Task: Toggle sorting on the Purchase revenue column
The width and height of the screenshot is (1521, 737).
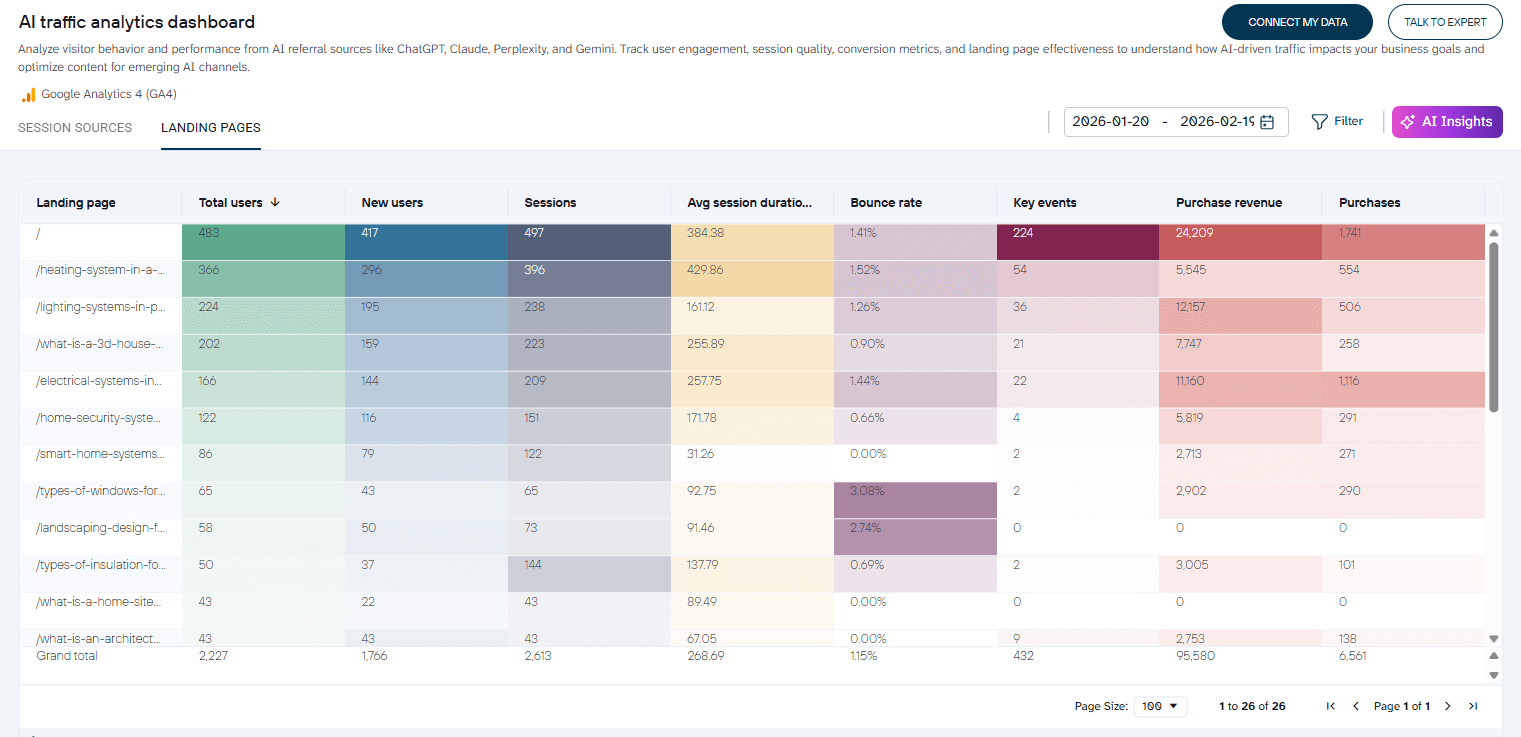Action: point(1228,202)
